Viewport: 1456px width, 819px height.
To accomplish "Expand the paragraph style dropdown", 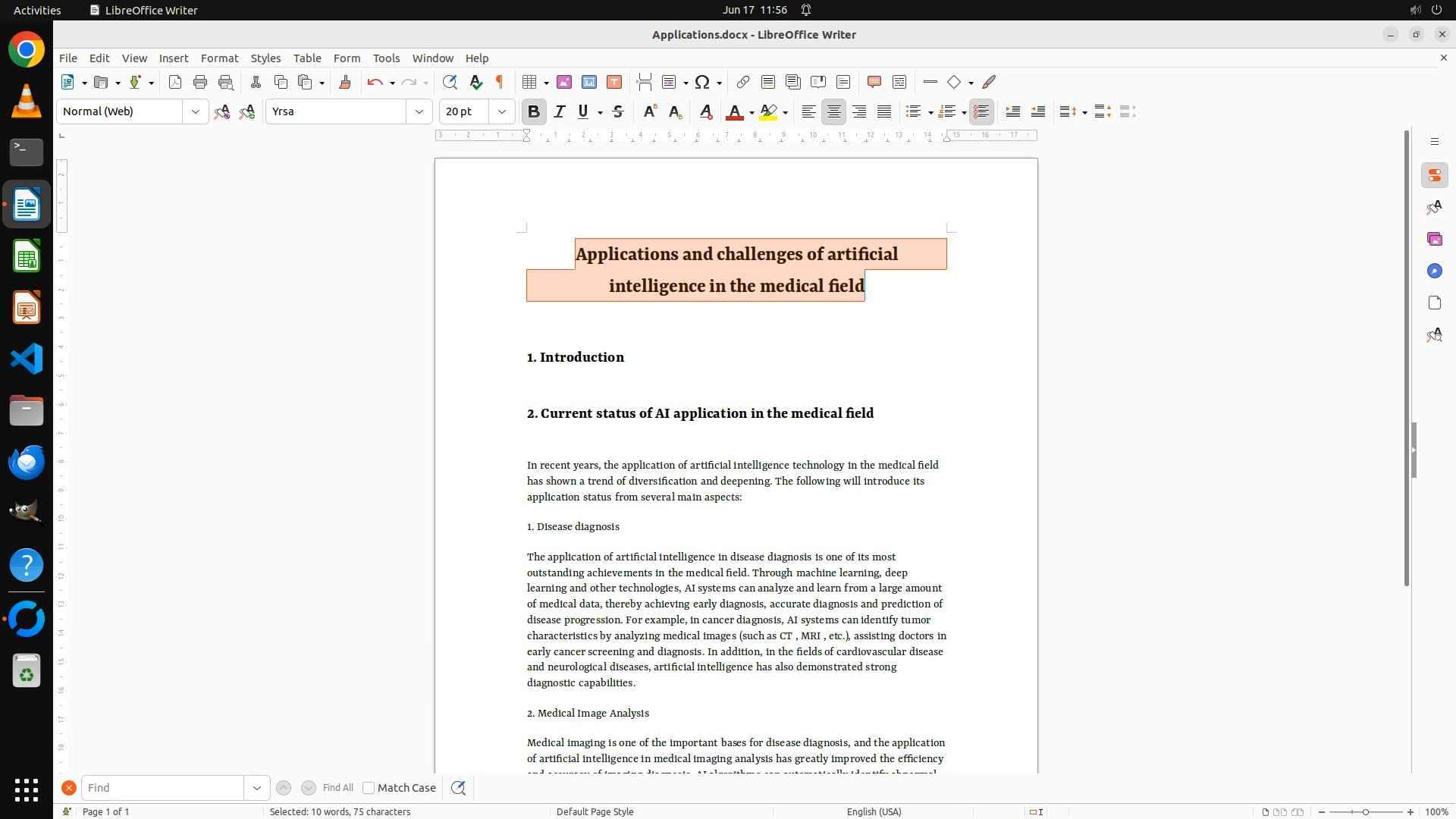I will tap(195, 111).
